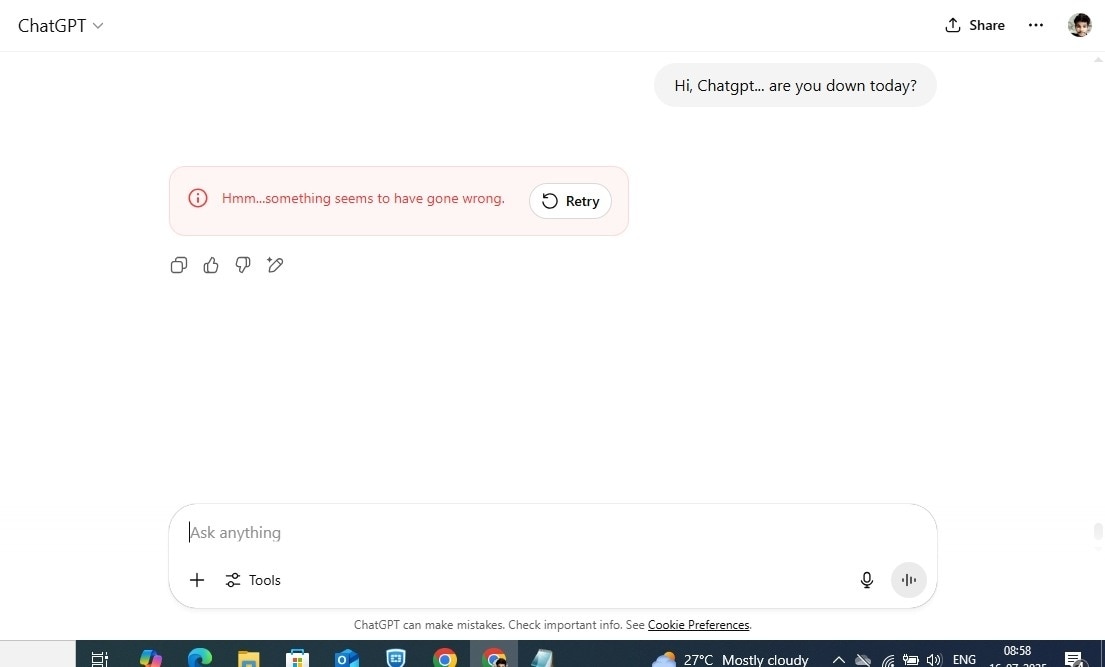1105x667 pixels.
Task: Click the microphone dictate icon
Action: point(867,580)
